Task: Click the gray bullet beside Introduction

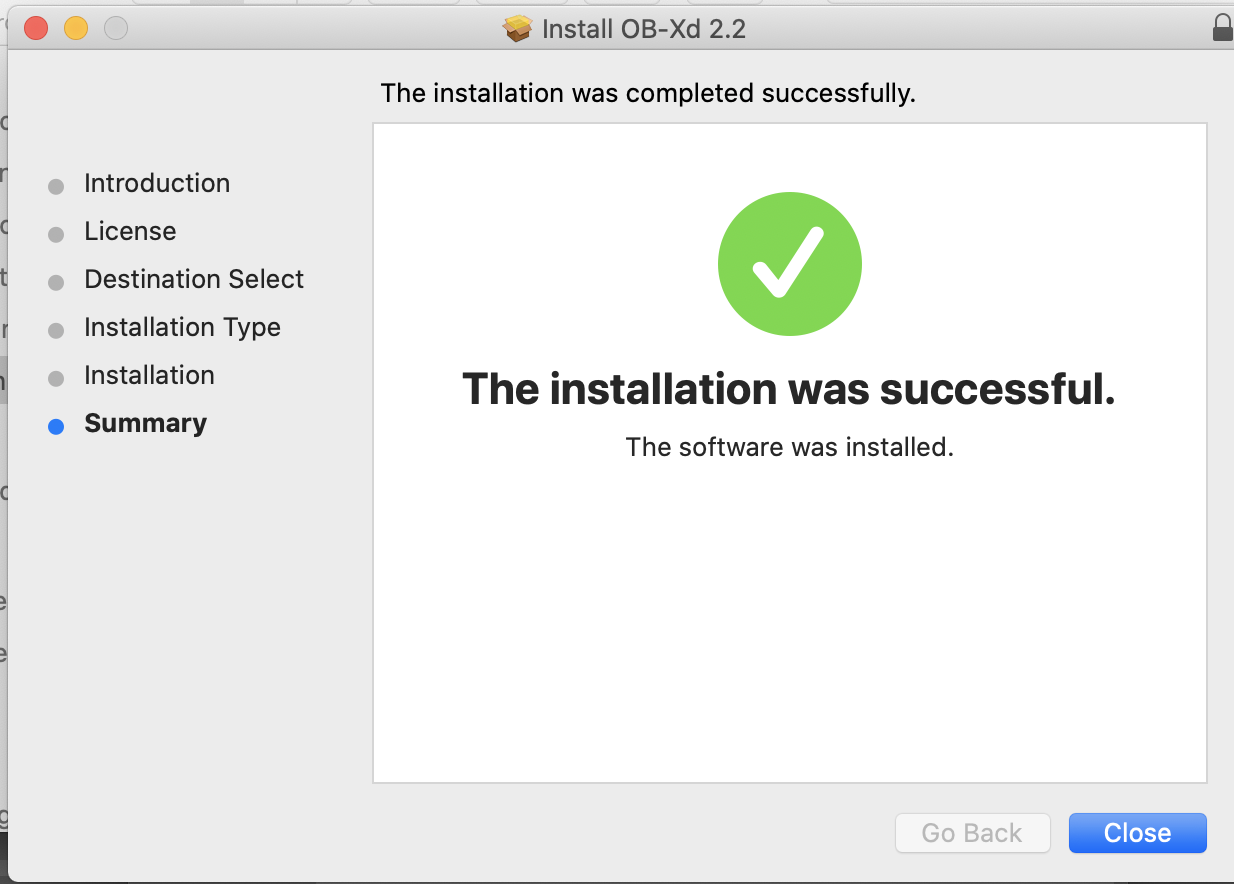Action: [x=56, y=186]
